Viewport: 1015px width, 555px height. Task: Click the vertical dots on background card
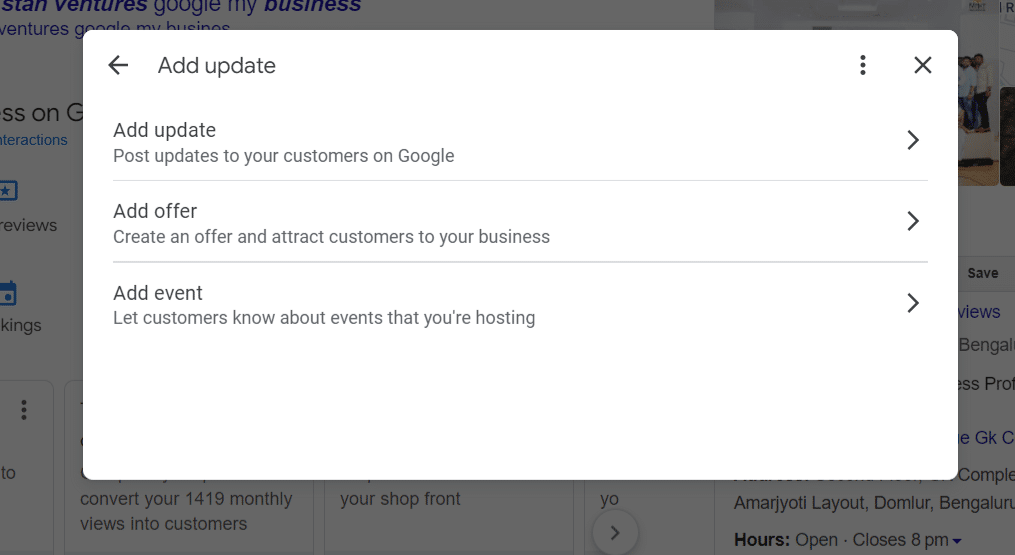(24, 410)
